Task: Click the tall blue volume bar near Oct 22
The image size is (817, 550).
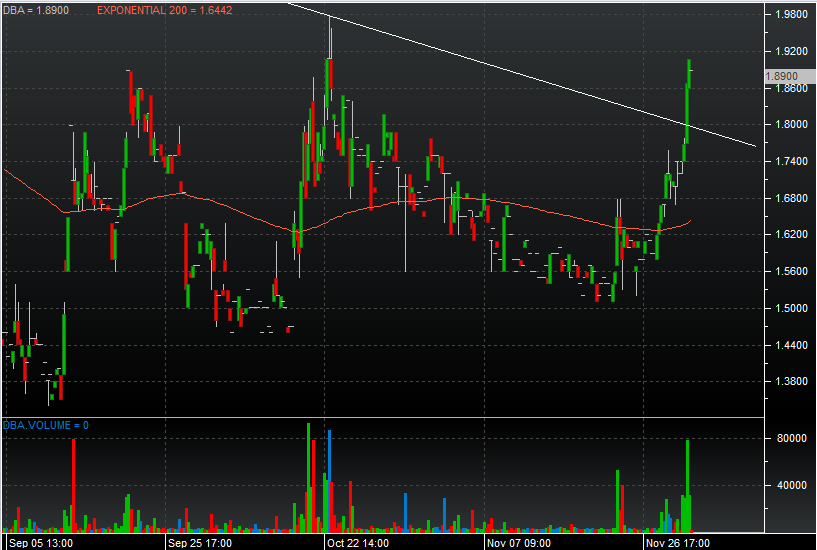Action: (329, 481)
